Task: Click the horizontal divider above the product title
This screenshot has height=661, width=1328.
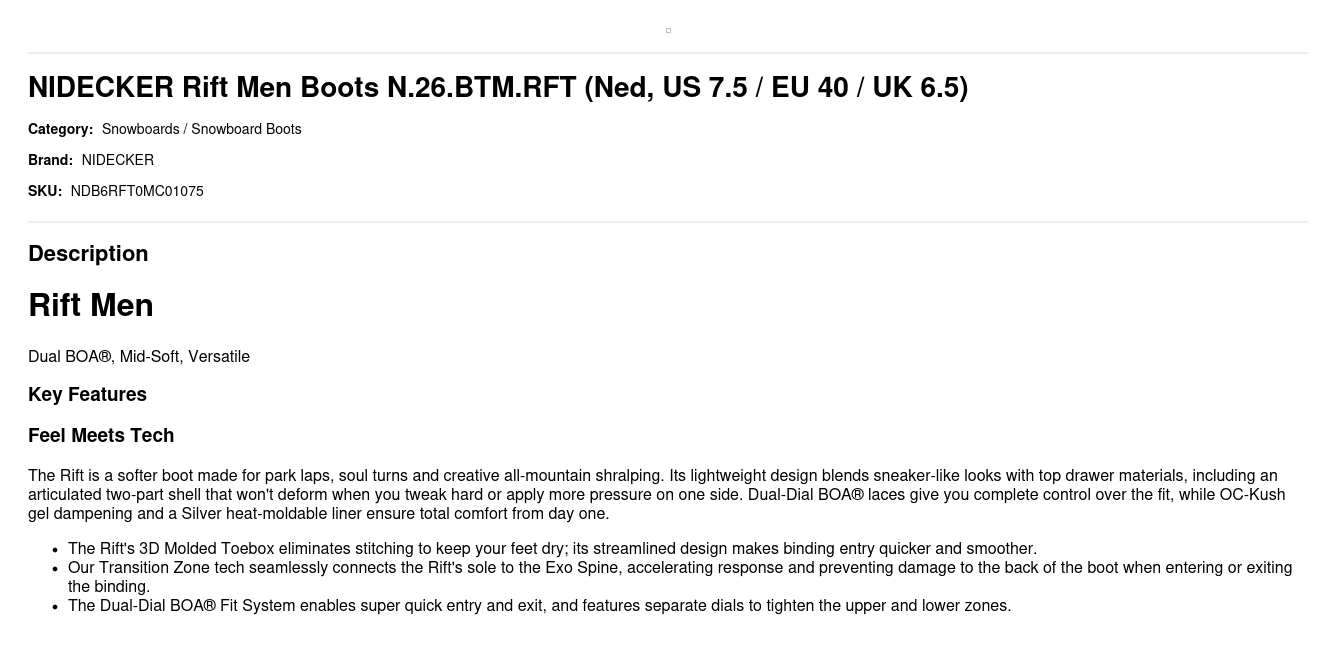Action: point(668,53)
